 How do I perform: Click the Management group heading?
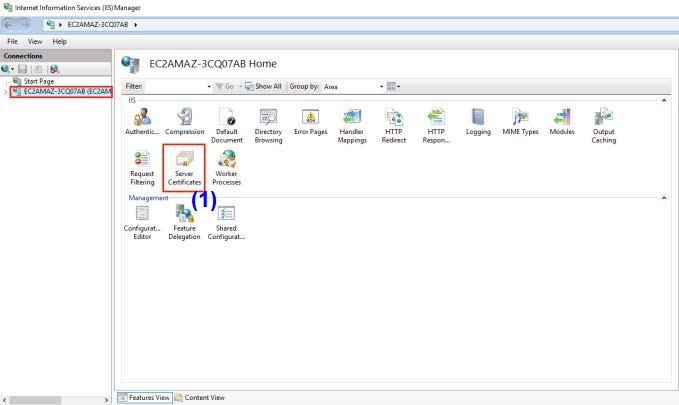[x=148, y=198]
